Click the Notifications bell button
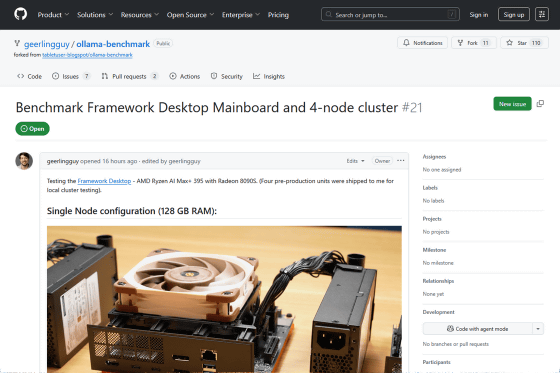This screenshot has width=560, height=373. tap(422, 43)
